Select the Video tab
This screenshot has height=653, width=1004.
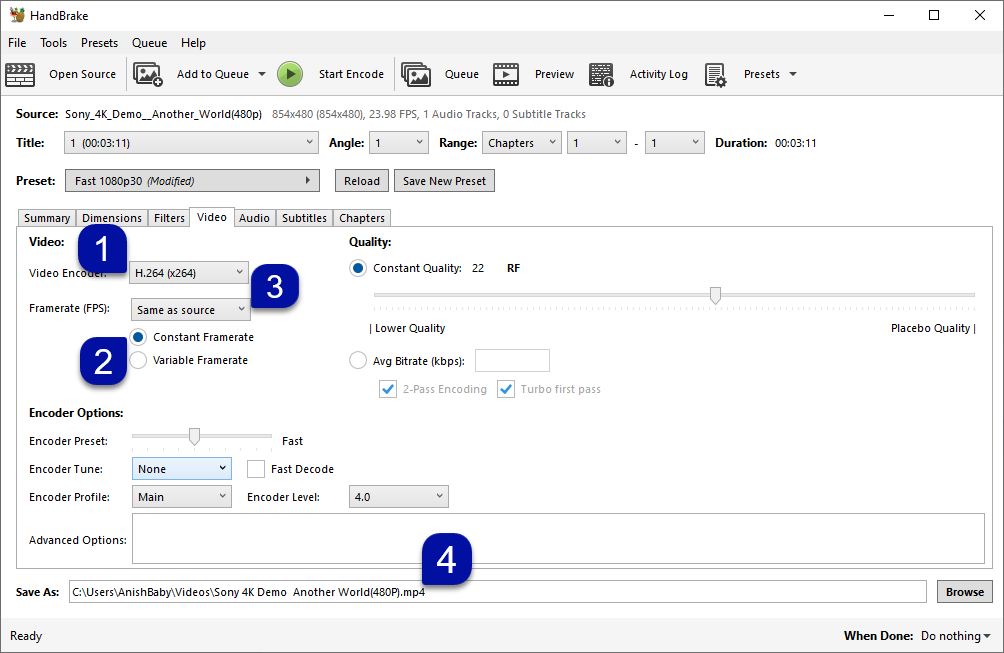212,217
